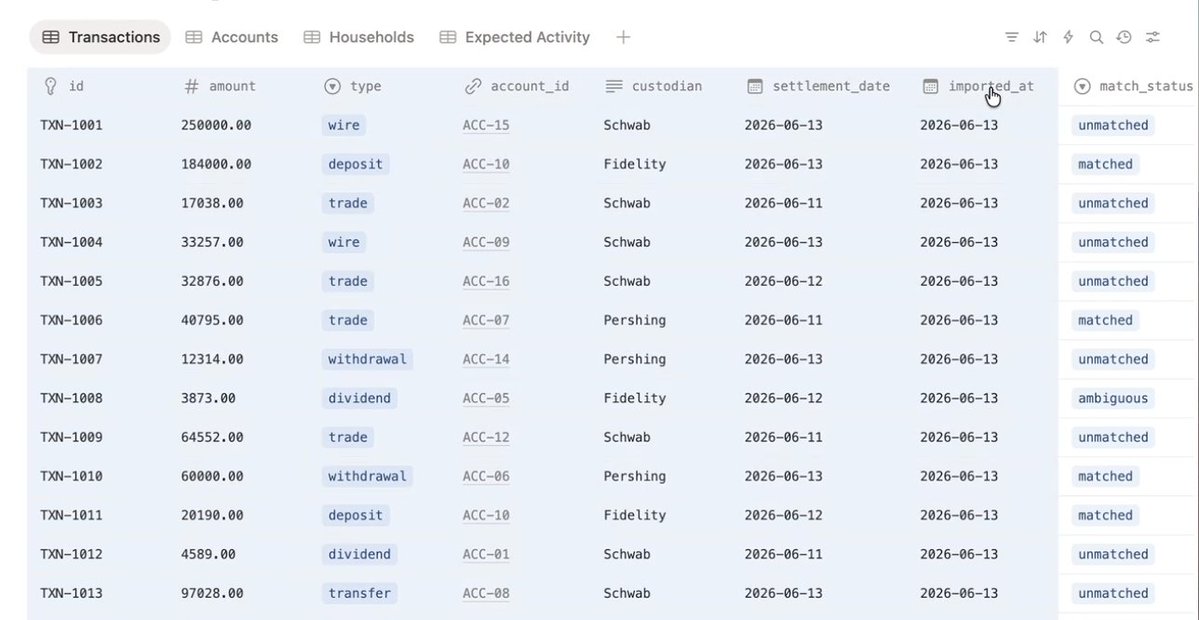The height and width of the screenshot is (620, 1199).
Task: Open the Households tab
Action: (x=359, y=37)
